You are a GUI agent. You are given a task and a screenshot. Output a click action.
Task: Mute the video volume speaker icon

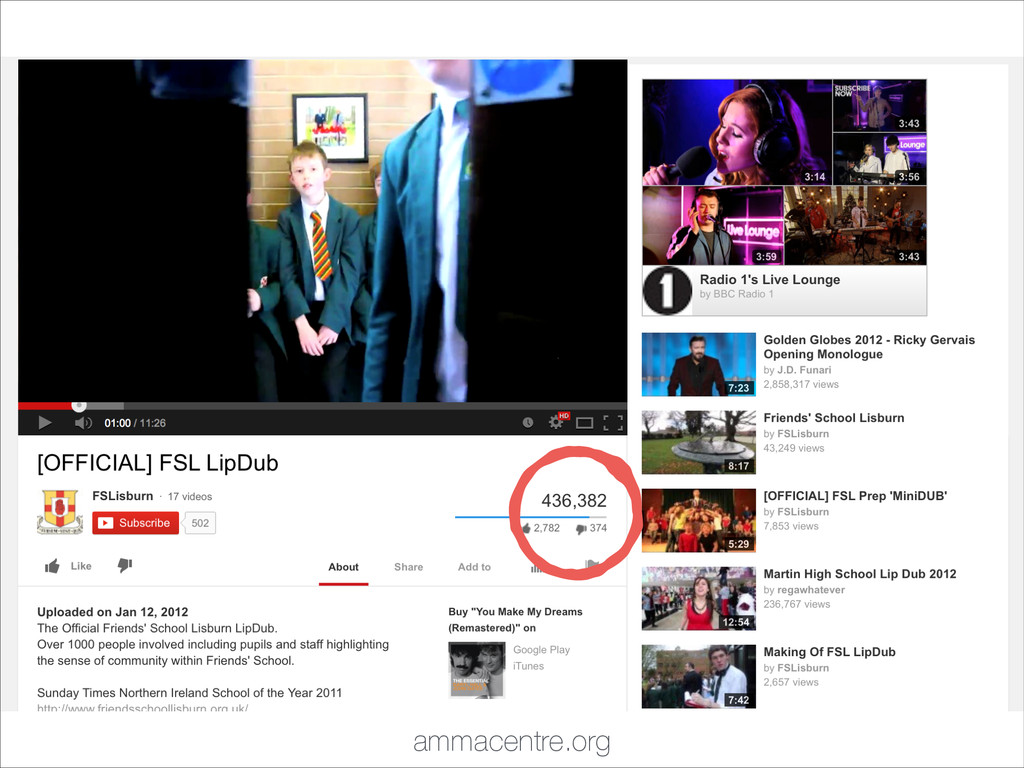click(83, 423)
